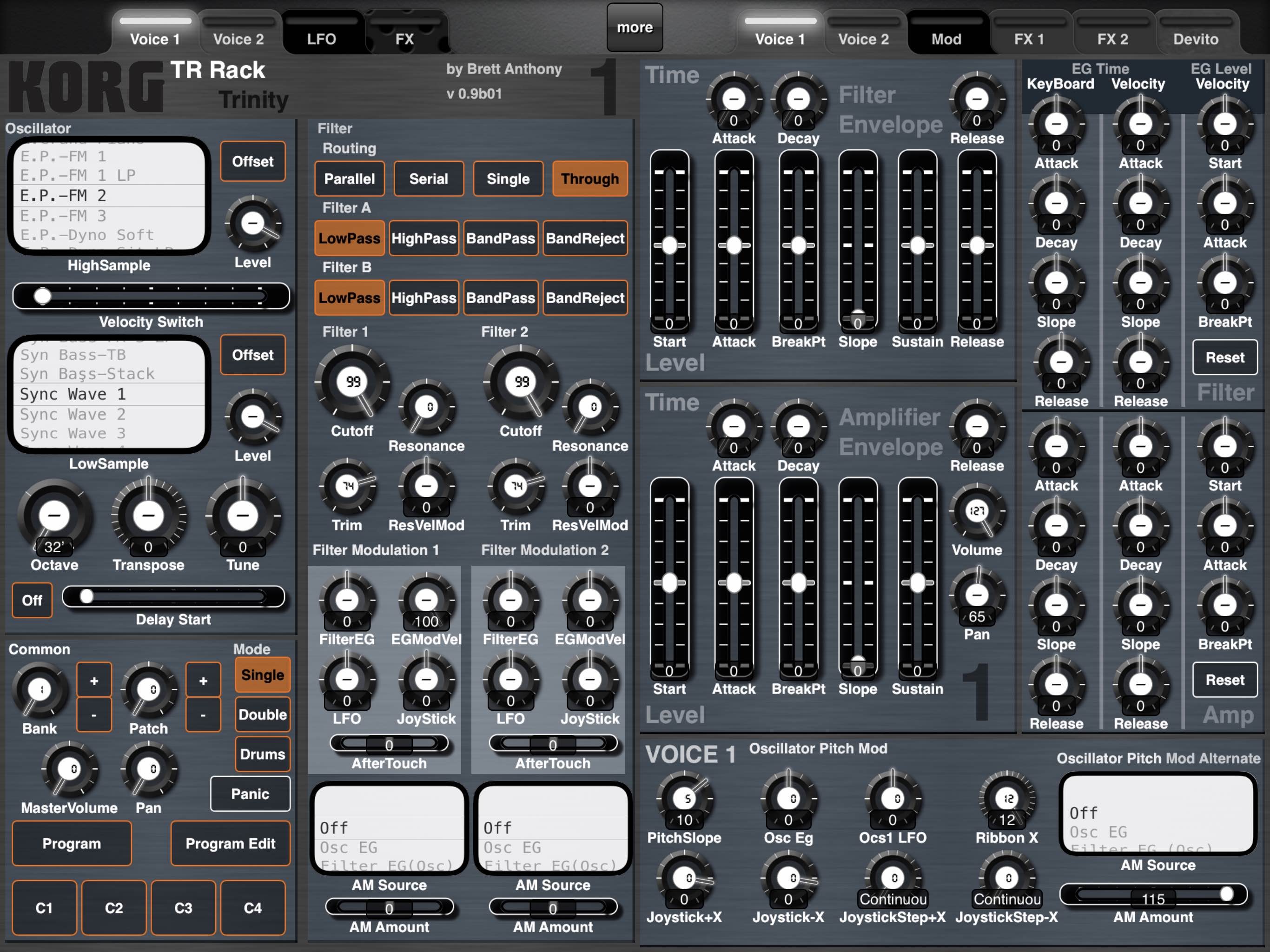
Task: Select HighPass for Filter A
Action: pyautogui.click(x=423, y=238)
